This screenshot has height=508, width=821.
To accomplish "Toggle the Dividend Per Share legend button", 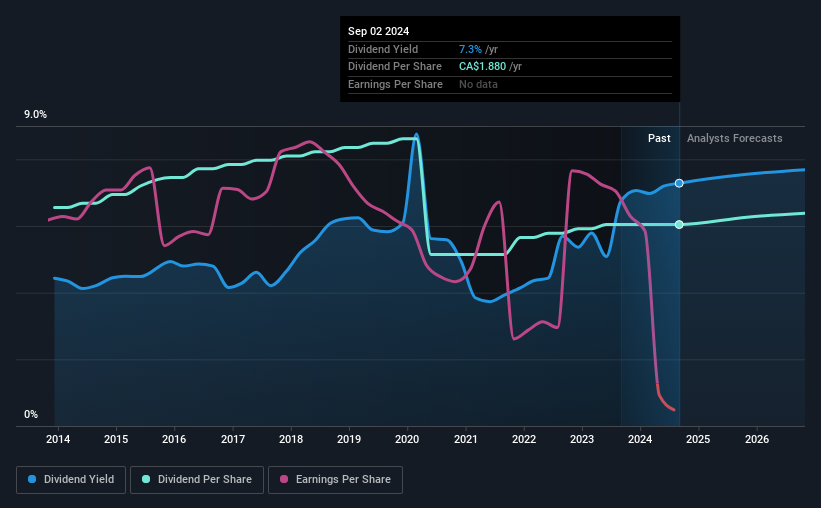I will [x=197, y=480].
